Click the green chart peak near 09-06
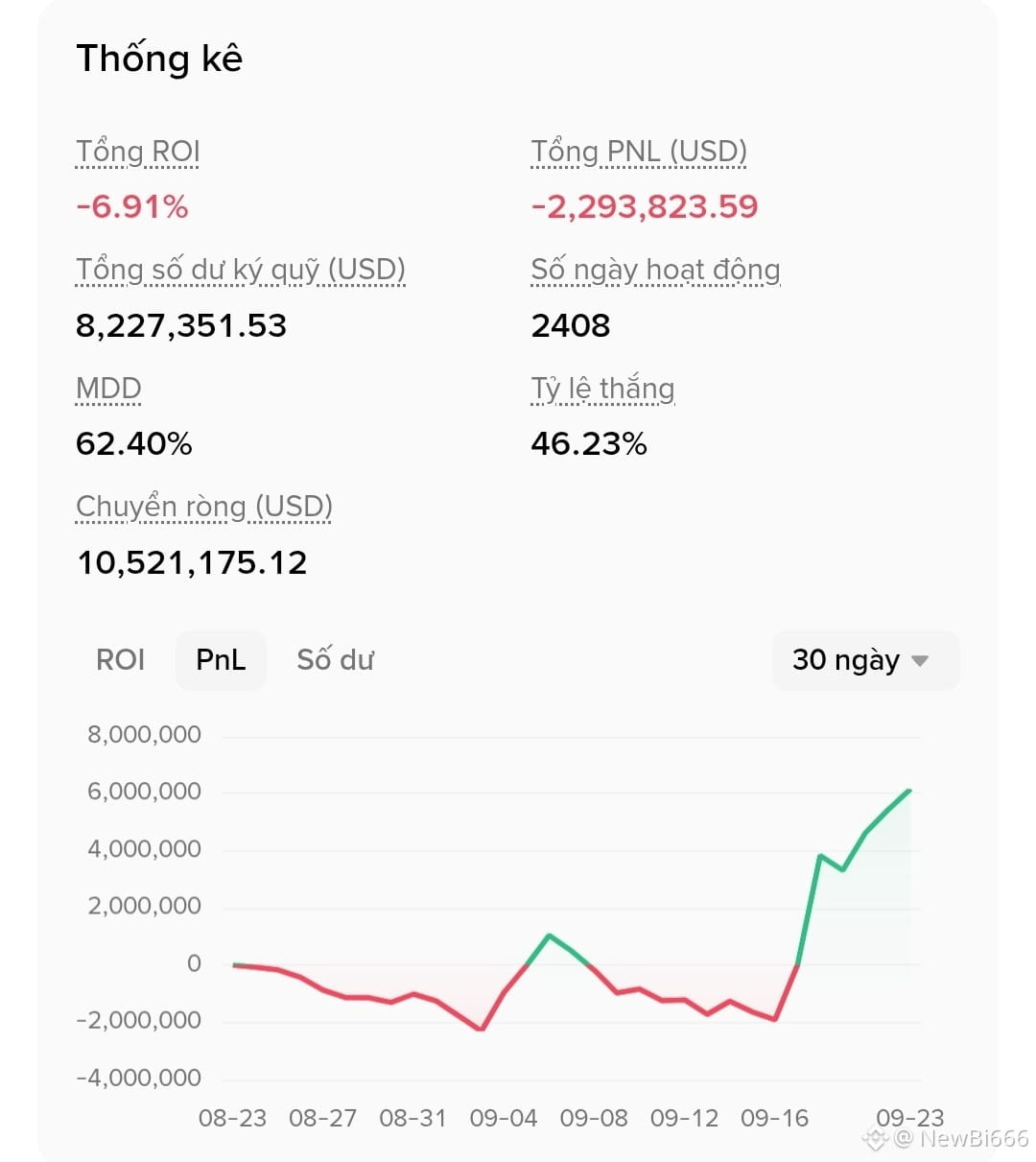 pyautogui.click(x=548, y=935)
